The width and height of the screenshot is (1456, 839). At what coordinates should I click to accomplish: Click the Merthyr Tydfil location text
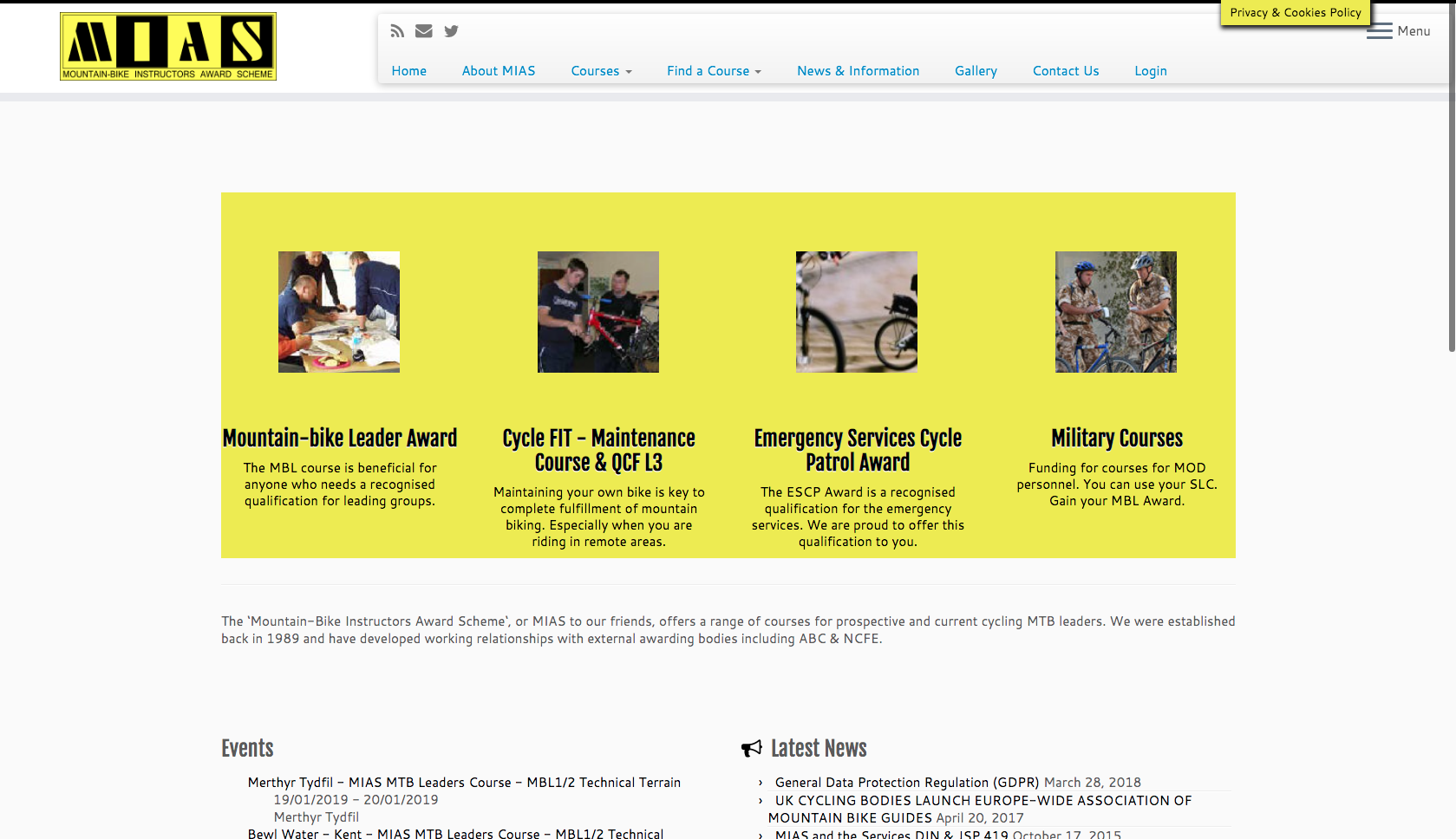click(x=317, y=817)
